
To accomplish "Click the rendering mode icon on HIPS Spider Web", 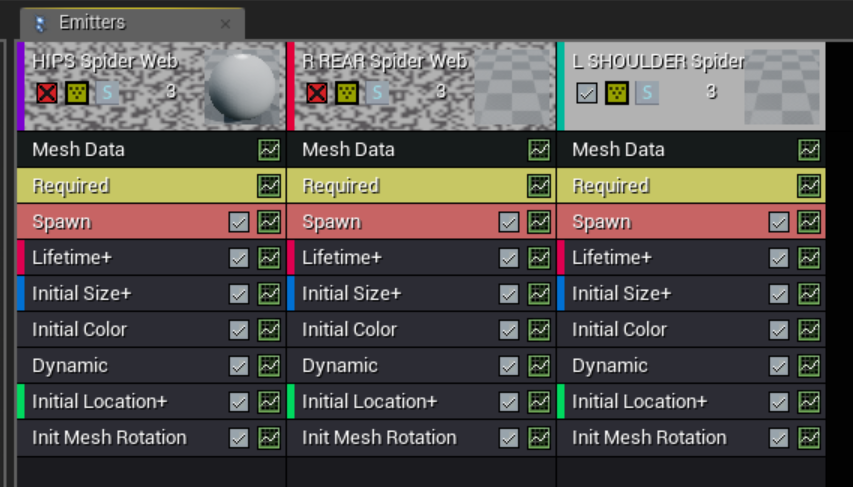I will click(x=77, y=93).
